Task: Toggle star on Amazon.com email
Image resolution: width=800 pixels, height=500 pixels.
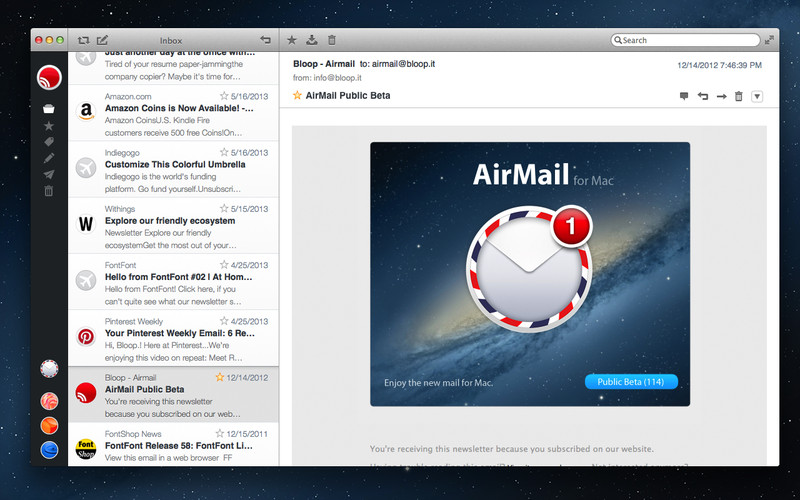Action: coord(224,96)
